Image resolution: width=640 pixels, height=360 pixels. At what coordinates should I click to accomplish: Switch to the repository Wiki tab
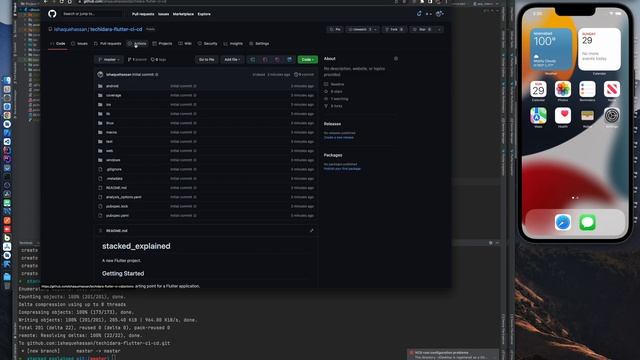click(x=185, y=44)
